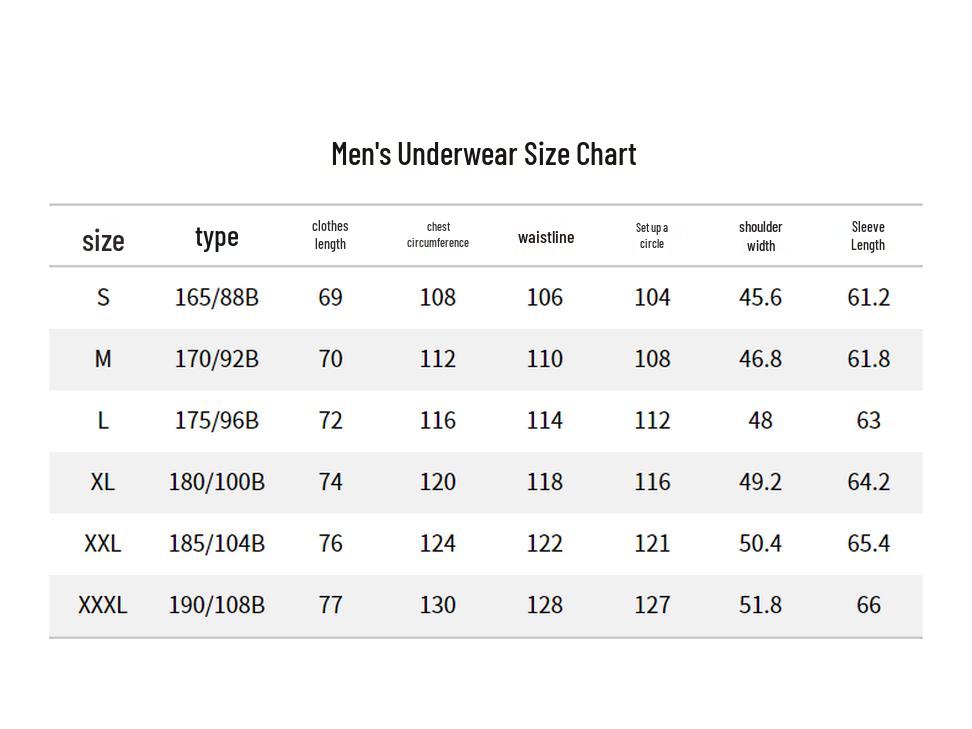
Task: Select the 190/108B type cell
Action: [216, 605]
